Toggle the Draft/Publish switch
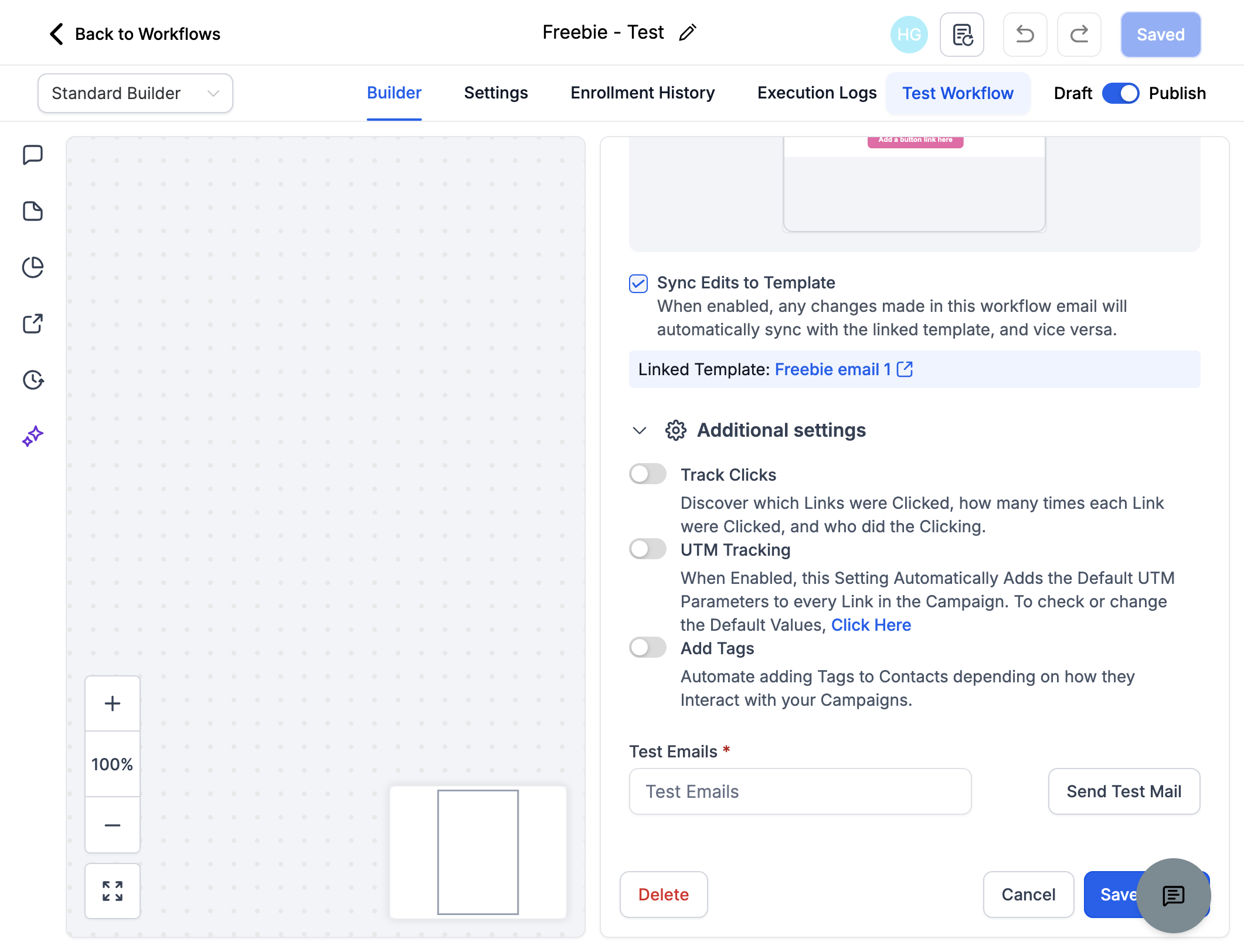Screen dimensions: 1244x952 click(x=1120, y=93)
